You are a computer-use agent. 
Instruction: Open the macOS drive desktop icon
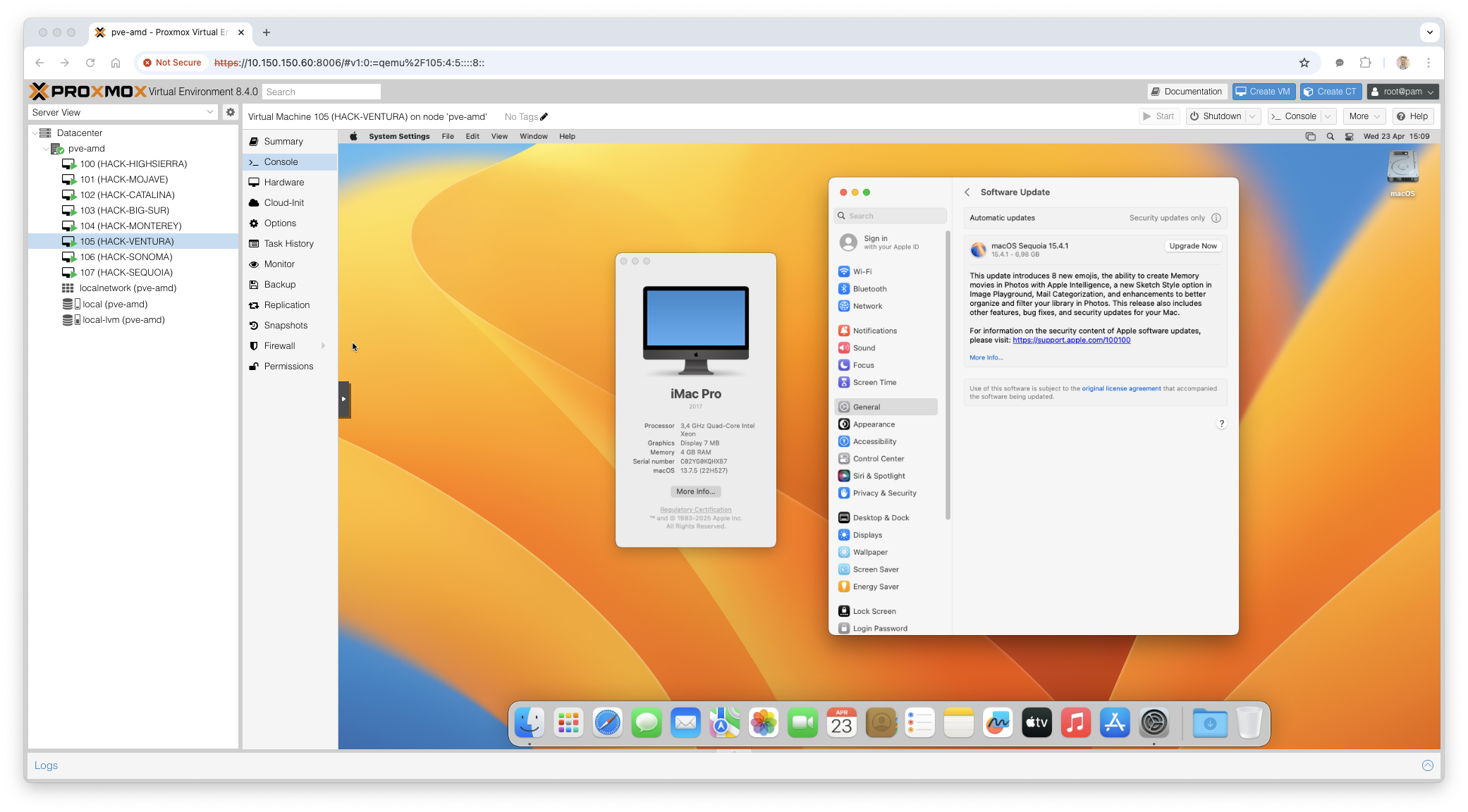(1402, 169)
